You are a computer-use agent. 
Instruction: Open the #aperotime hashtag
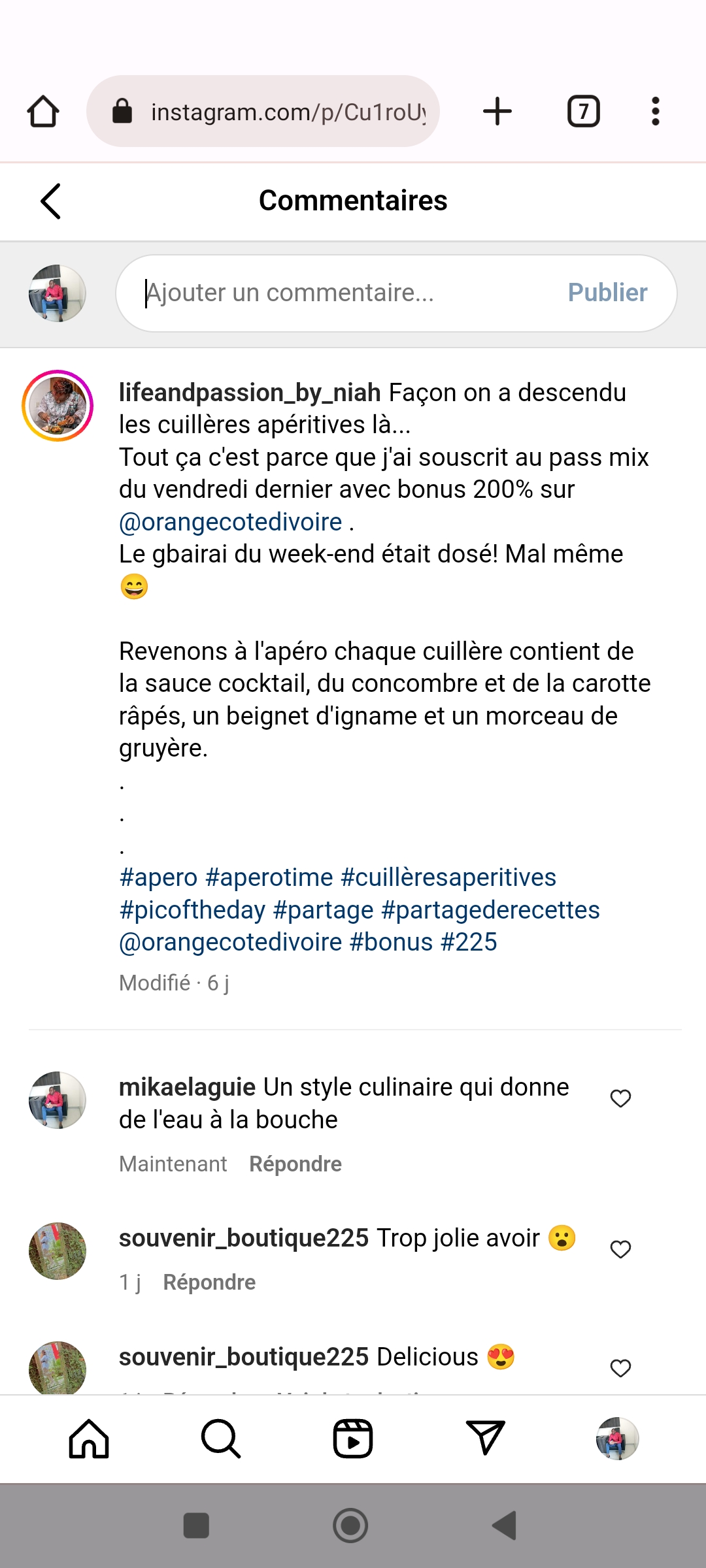(269, 877)
